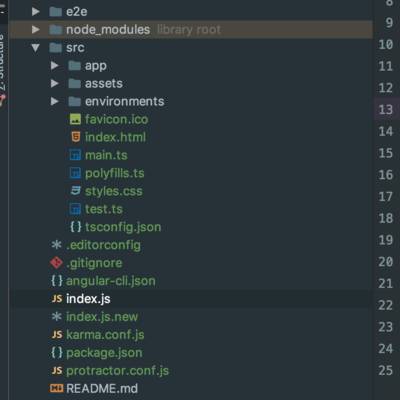Select the assets folder

tap(104, 83)
